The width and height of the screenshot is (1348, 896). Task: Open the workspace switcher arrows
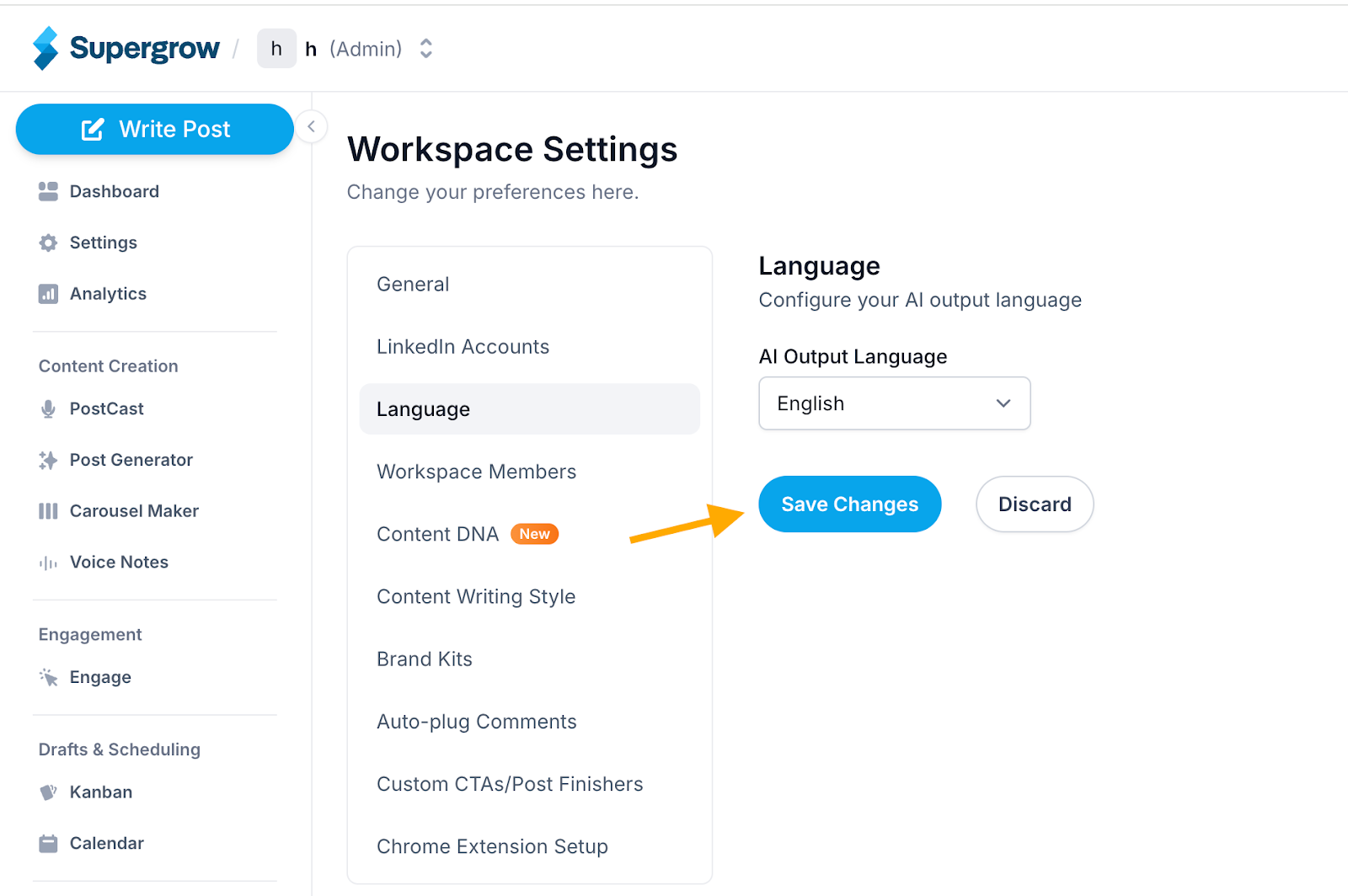[426, 49]
